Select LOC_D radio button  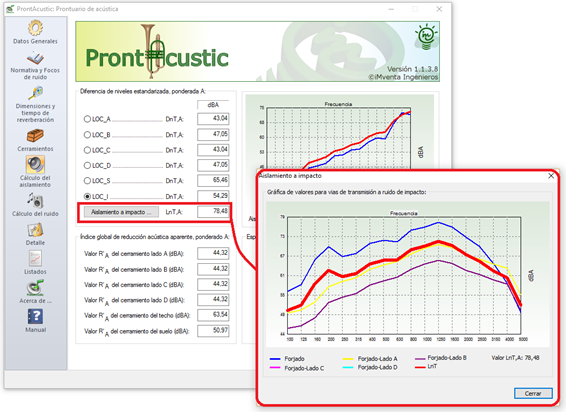pos(87,165)
